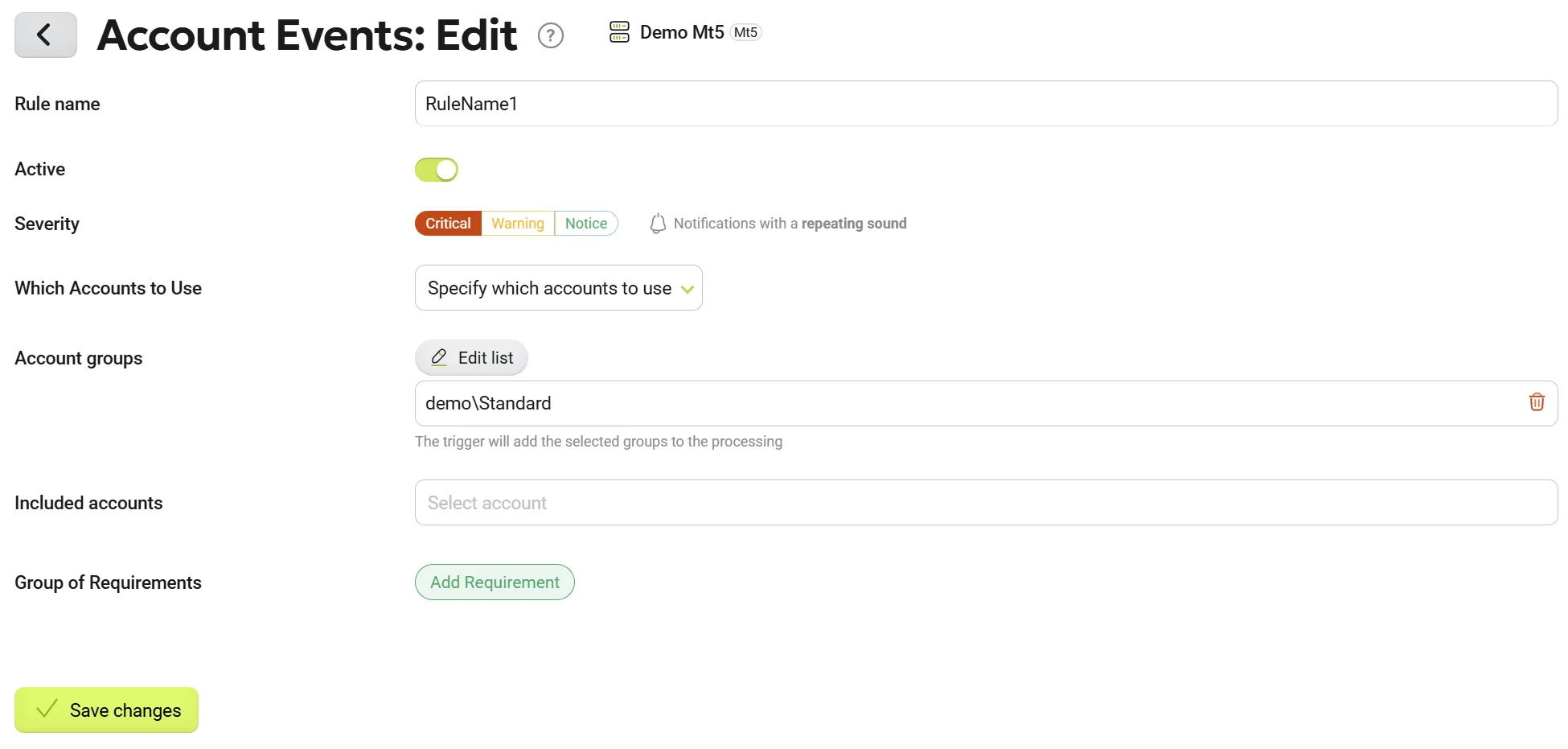
Task: Click Add Requirement button
Action: pyautogui.click(x=495, y=582)
